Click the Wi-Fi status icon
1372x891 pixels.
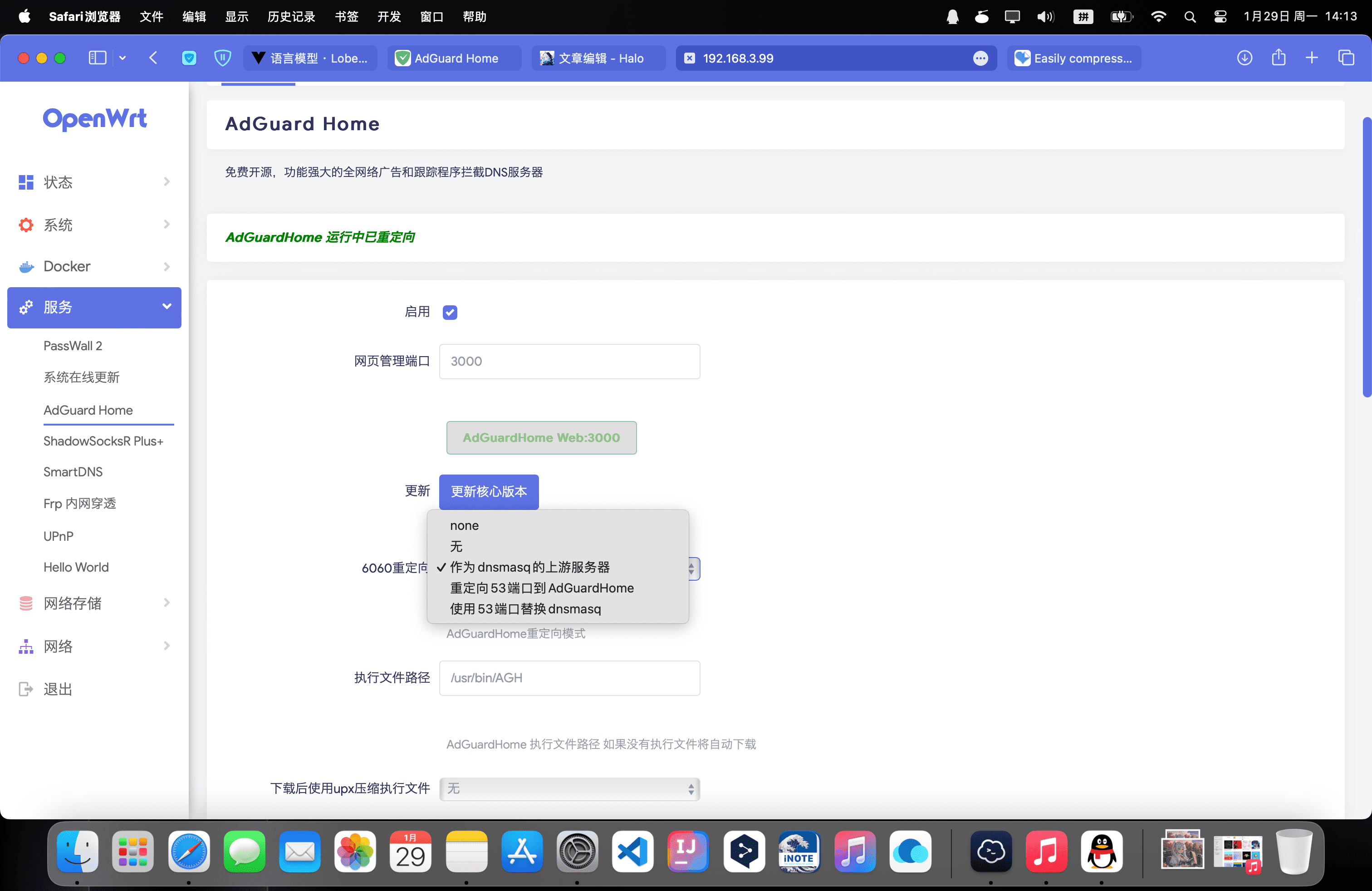[x=1158, y=16]
